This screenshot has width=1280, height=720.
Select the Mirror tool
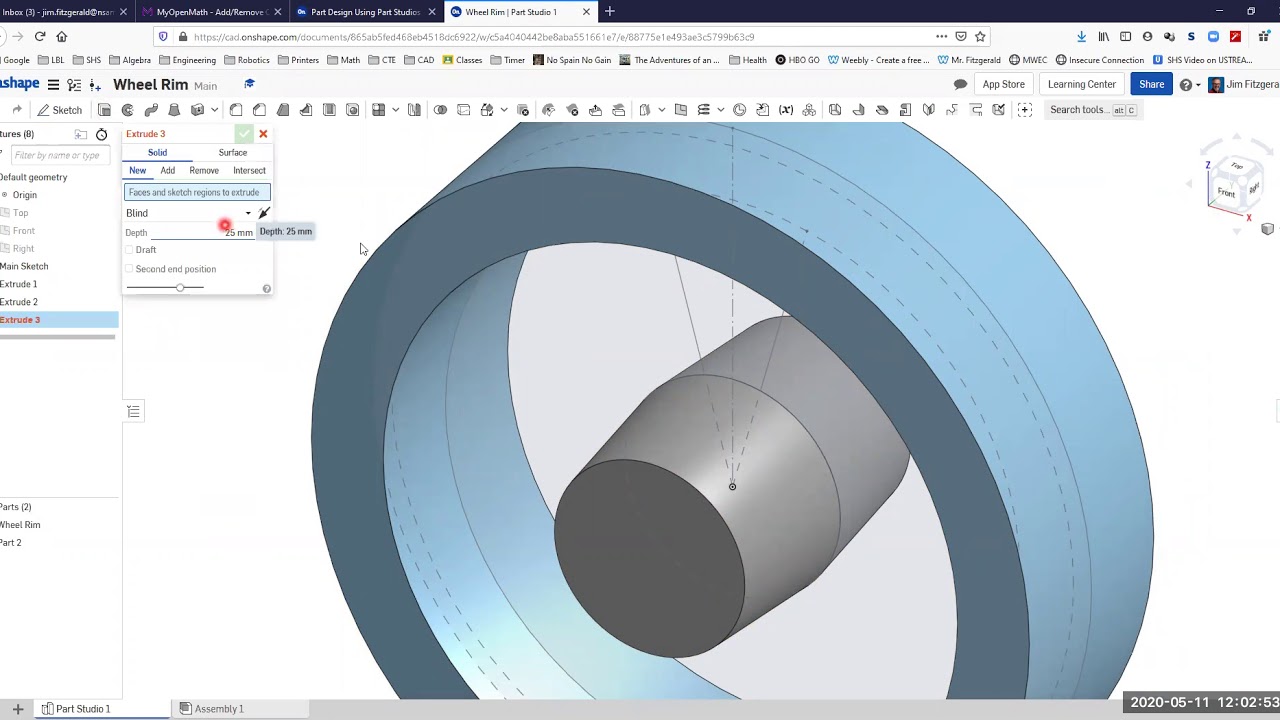coord(414,110)
